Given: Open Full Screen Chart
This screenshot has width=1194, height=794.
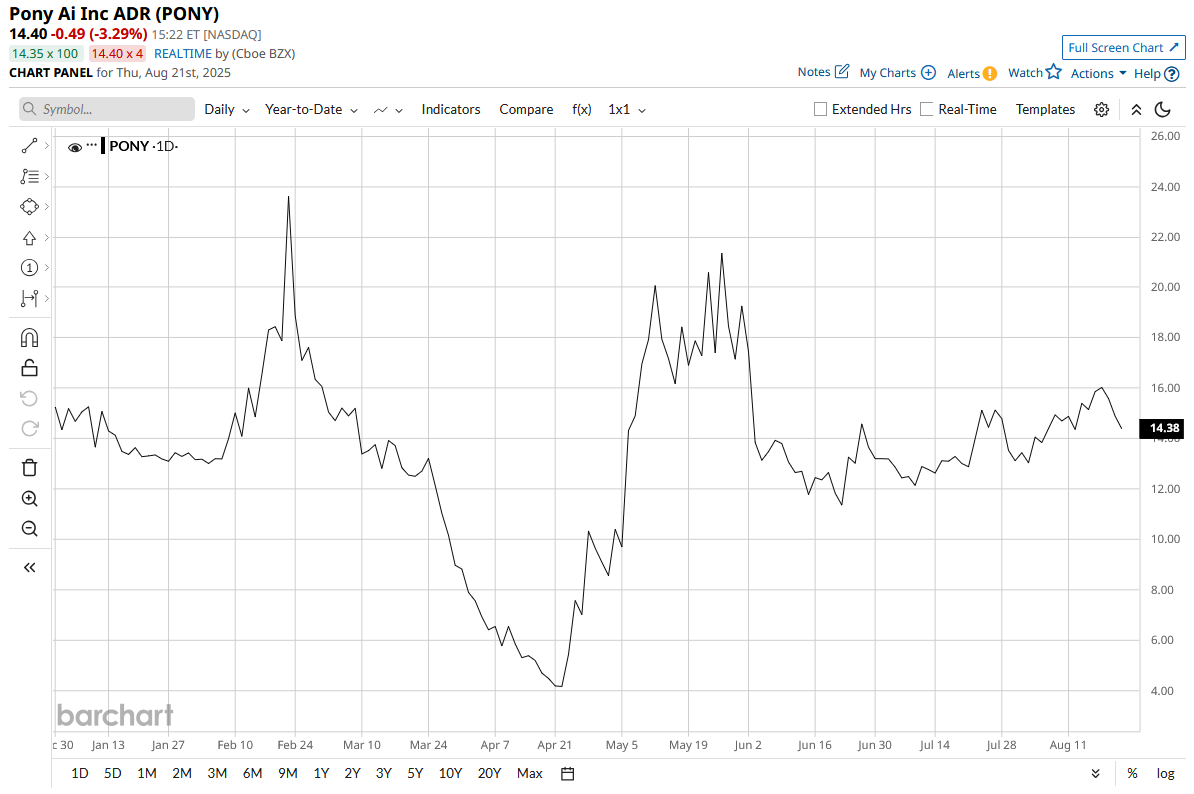Looking at the screenshot, I should 1123,47.
